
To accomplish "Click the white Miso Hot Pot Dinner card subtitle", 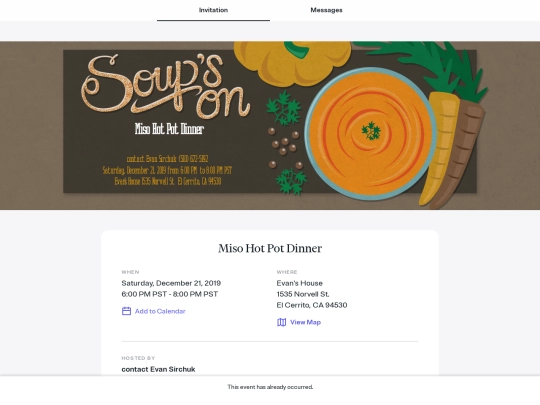I will [169, 129].
